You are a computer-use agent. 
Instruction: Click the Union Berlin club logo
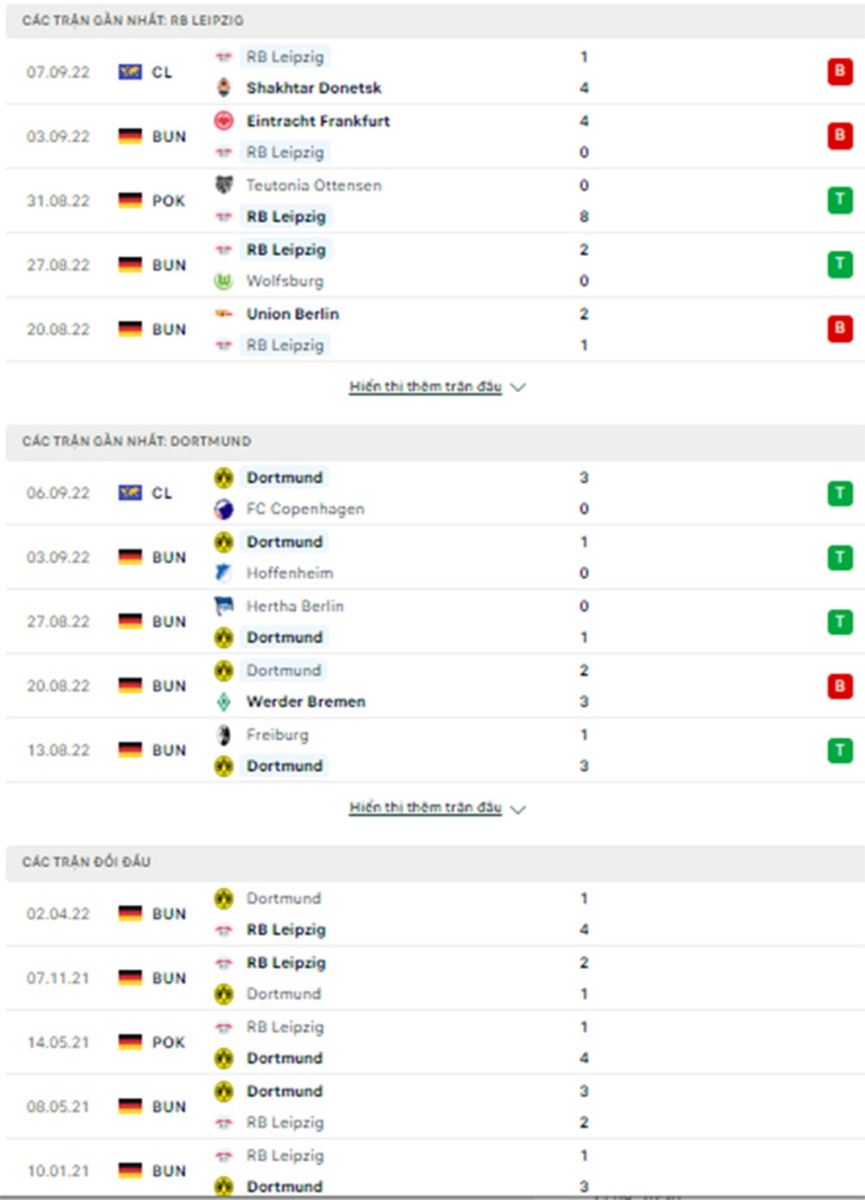tap(223, 314)
